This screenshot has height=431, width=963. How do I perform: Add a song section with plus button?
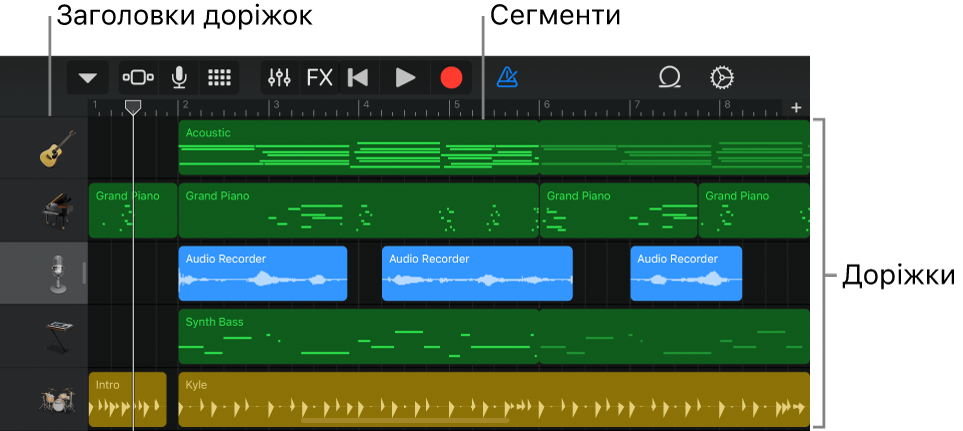tap(796, 107)
